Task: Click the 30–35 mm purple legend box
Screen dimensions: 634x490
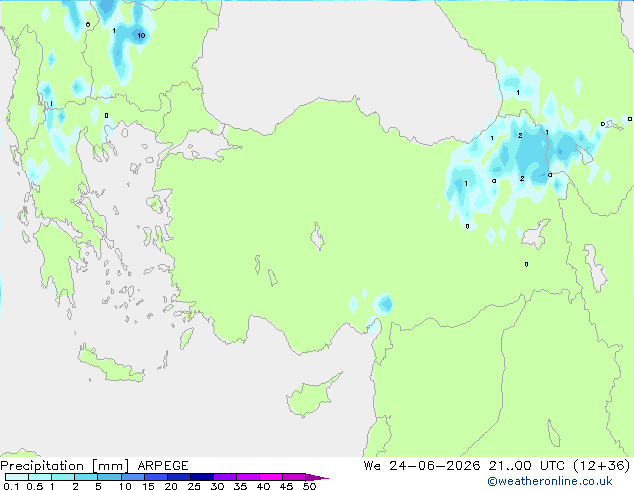Action: tap(224, 477)
